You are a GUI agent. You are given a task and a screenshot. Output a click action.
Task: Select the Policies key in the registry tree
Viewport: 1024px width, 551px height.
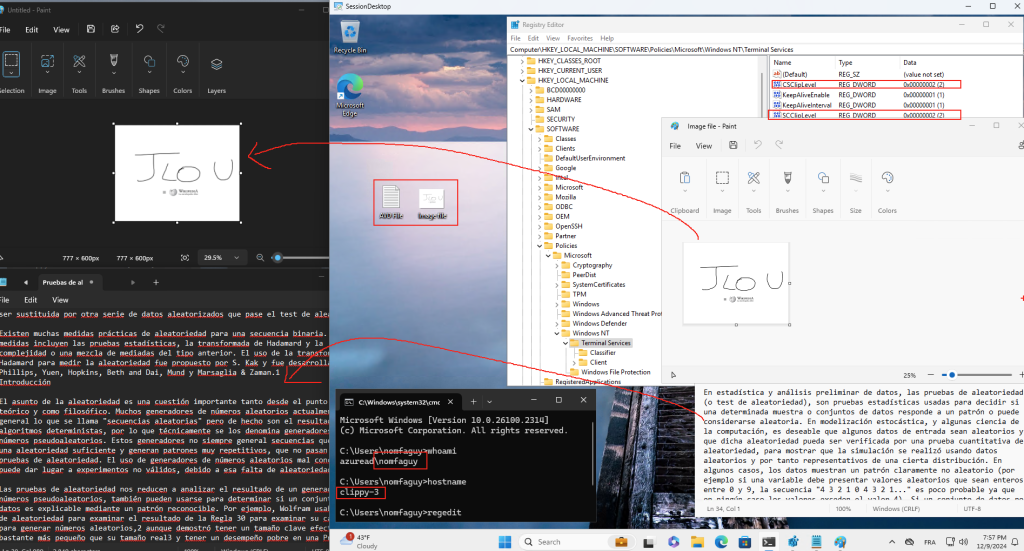[x=566, y=245]
